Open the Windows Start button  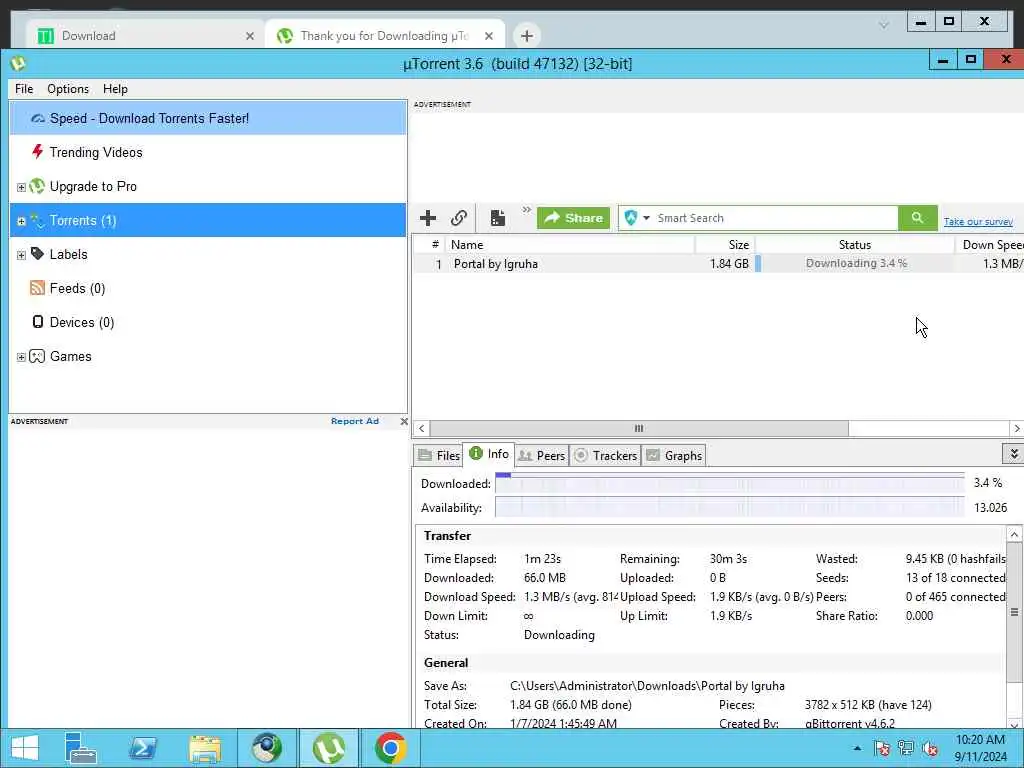pyautogui.click(x=25, y=748)
